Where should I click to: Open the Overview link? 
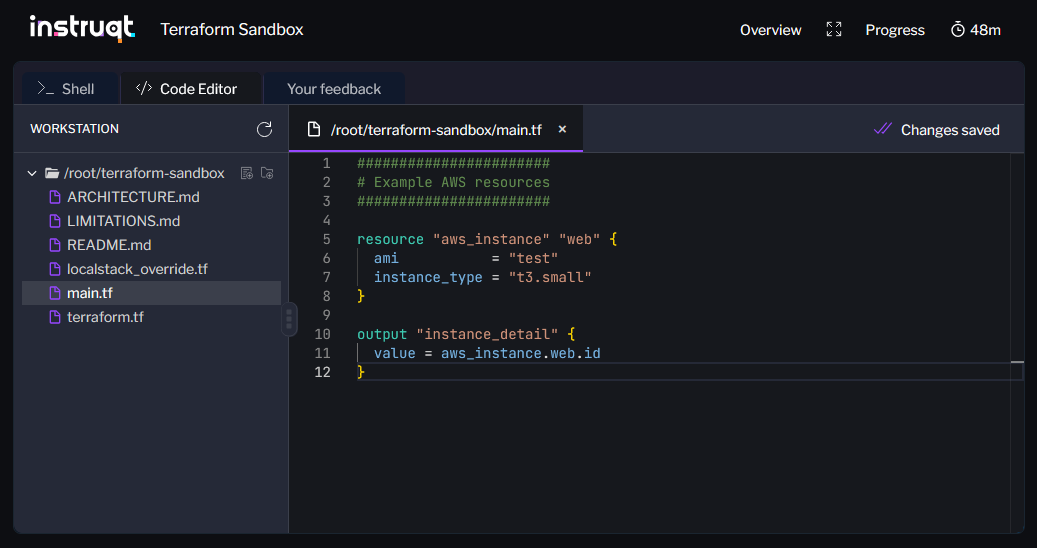coord(770,30)
